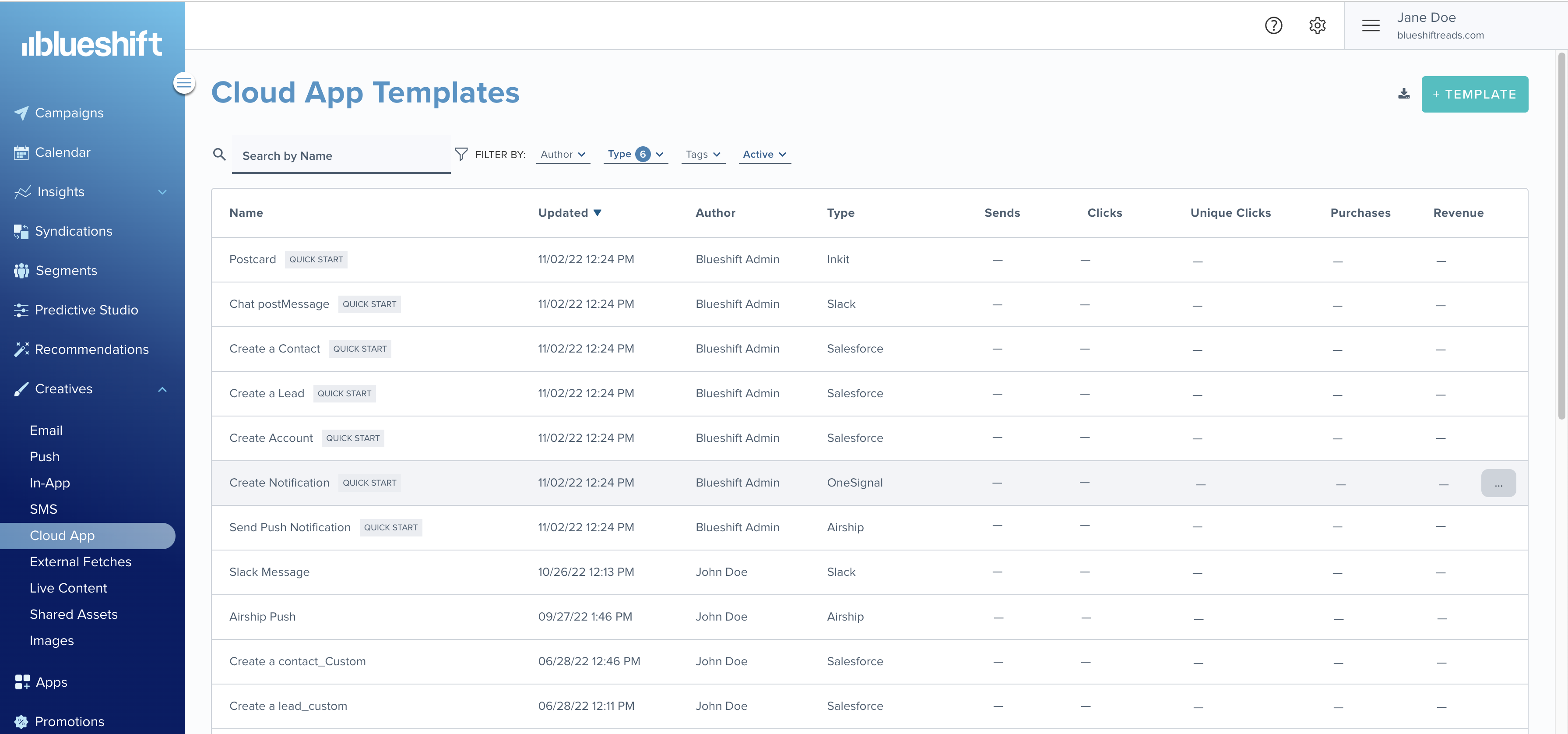1568x734 pixels.
Task: Click the Insights chart icon
Action: [22, 192]
